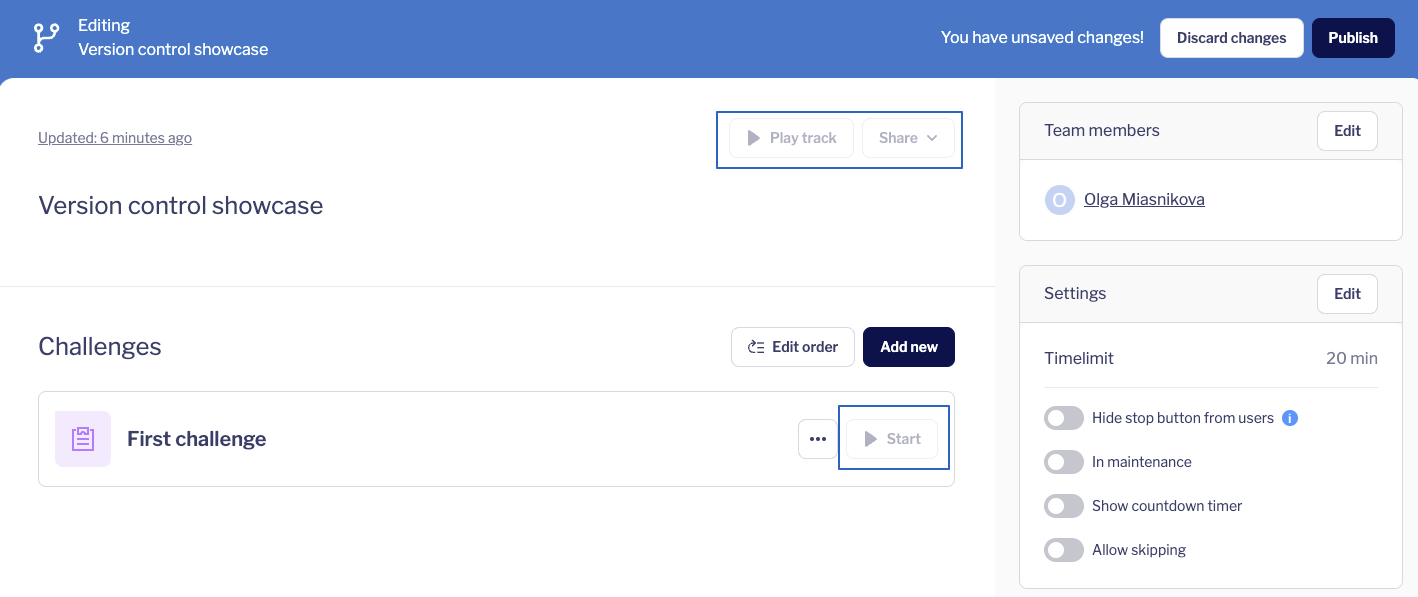Viewport: 1418px width, 597px height.
Task: Publish the unsaved changes
Action: point(1353,38)
